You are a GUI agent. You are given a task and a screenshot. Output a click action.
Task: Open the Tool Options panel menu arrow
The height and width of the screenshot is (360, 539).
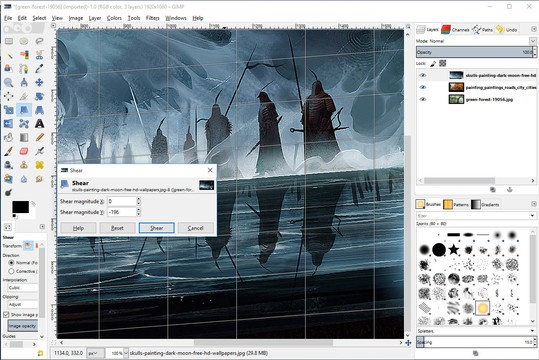coord(42,227)
